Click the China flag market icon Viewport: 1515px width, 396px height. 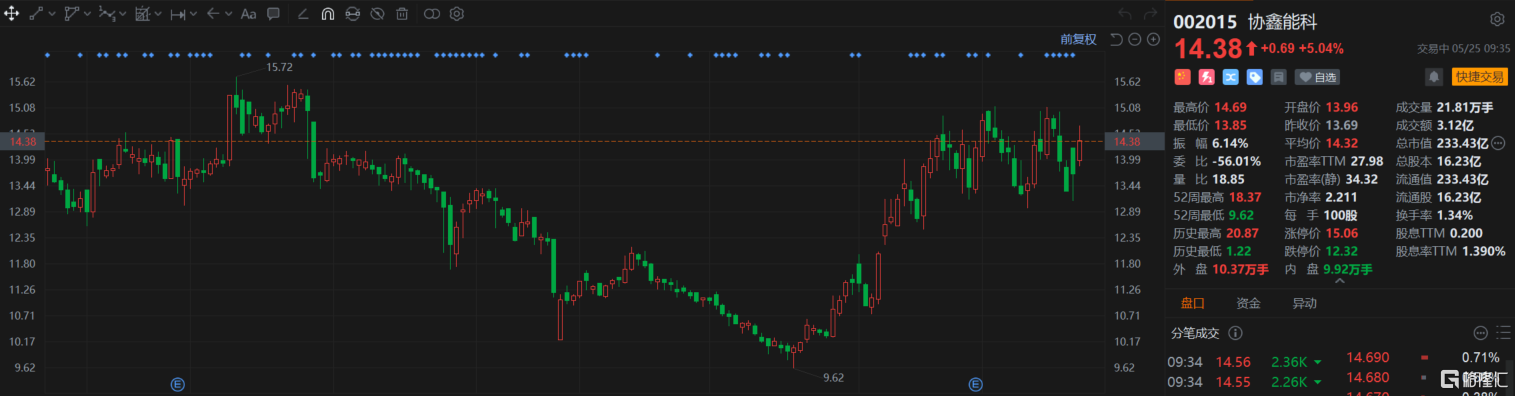(1183, 76)
